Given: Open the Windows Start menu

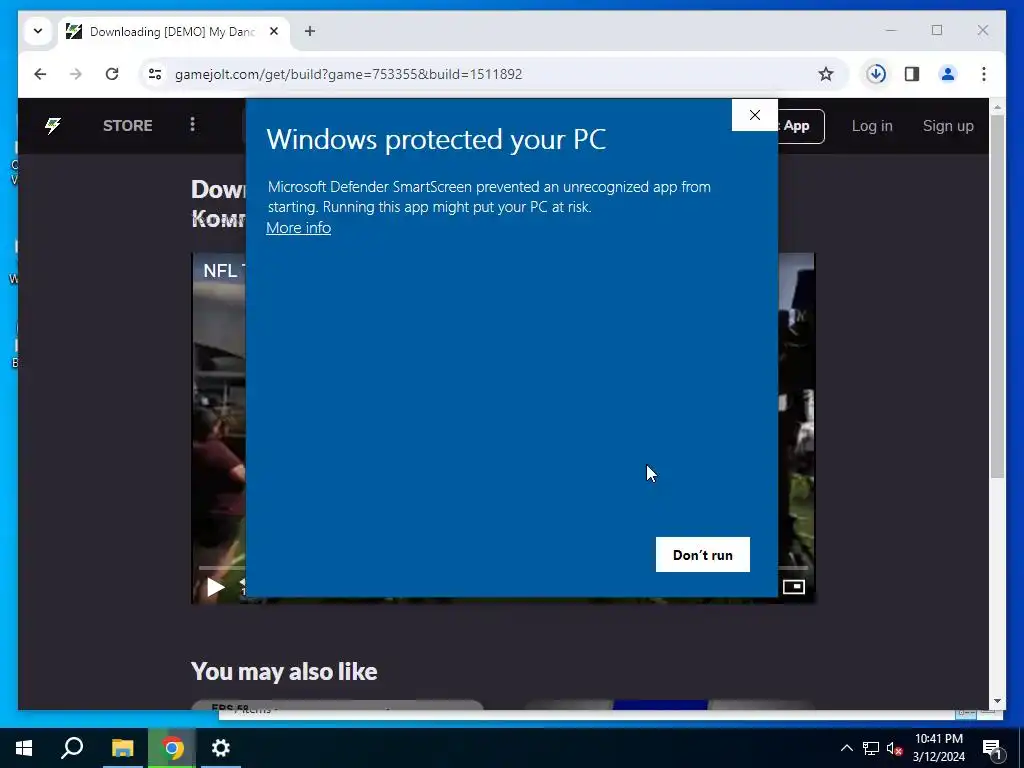Looking at the screenshot, I should (24, 748).
